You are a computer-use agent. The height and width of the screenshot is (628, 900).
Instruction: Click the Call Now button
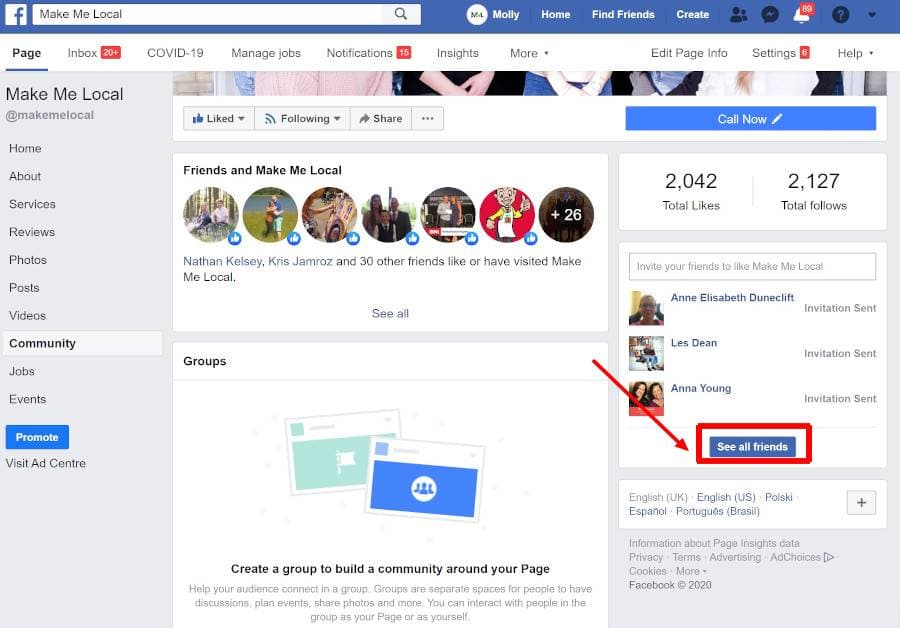point(750,119)
